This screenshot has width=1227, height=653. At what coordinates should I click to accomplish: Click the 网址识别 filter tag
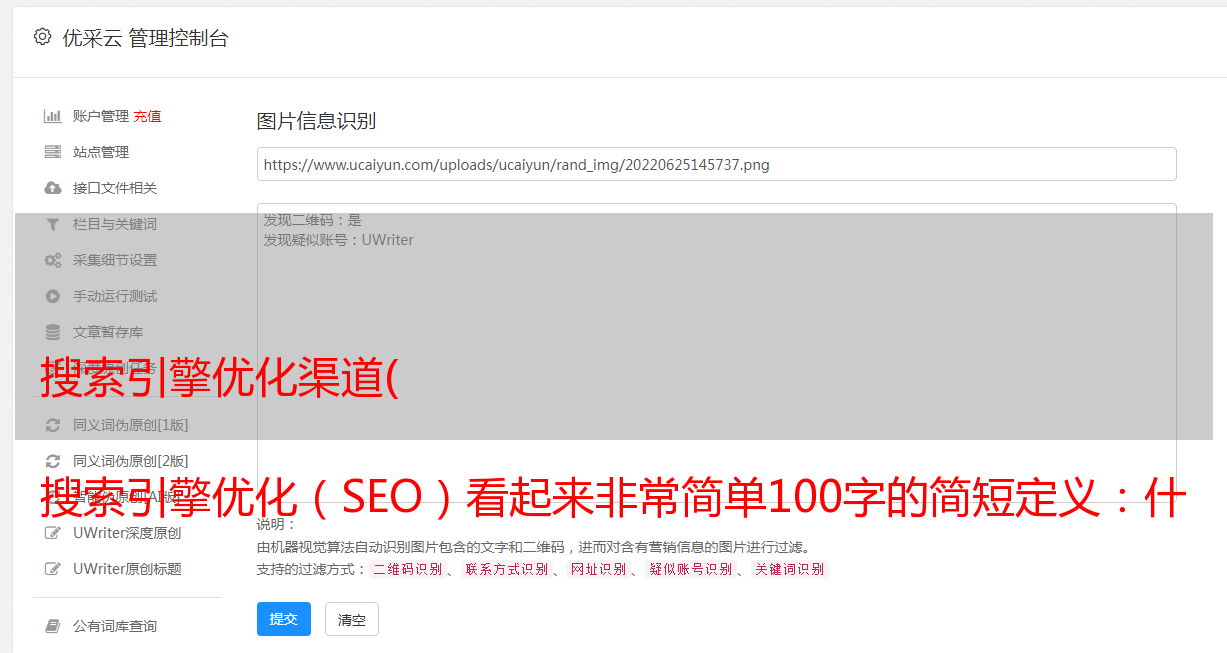click(x=599, y=569)
